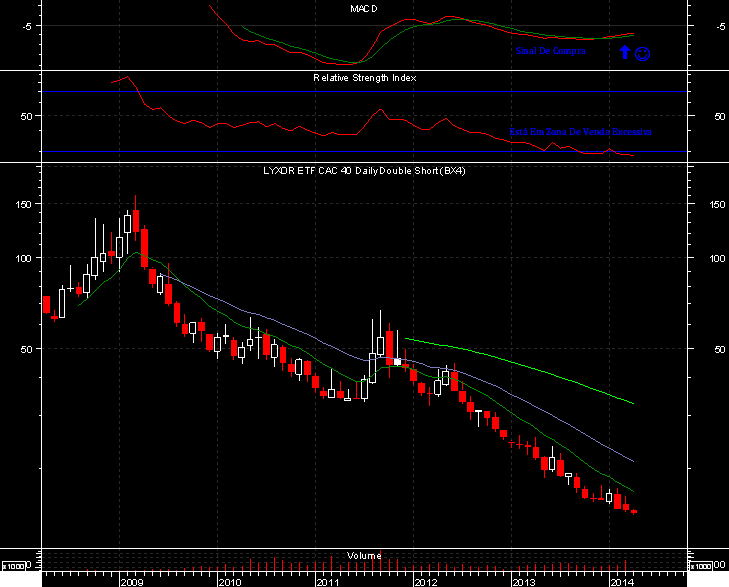The width and height of the screenshot is (729, 587).
Task: Select the solid white candlestick on the price chart
Action: (x=397, y=362)
